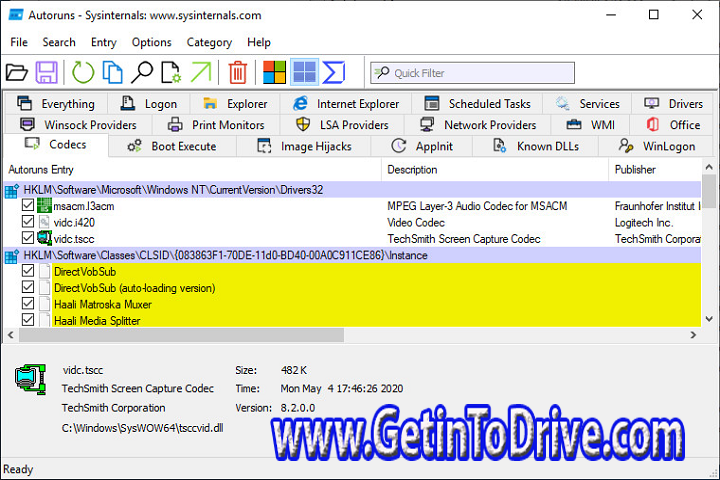Click the entry properties page icon
720x480 pixels.
171,73
